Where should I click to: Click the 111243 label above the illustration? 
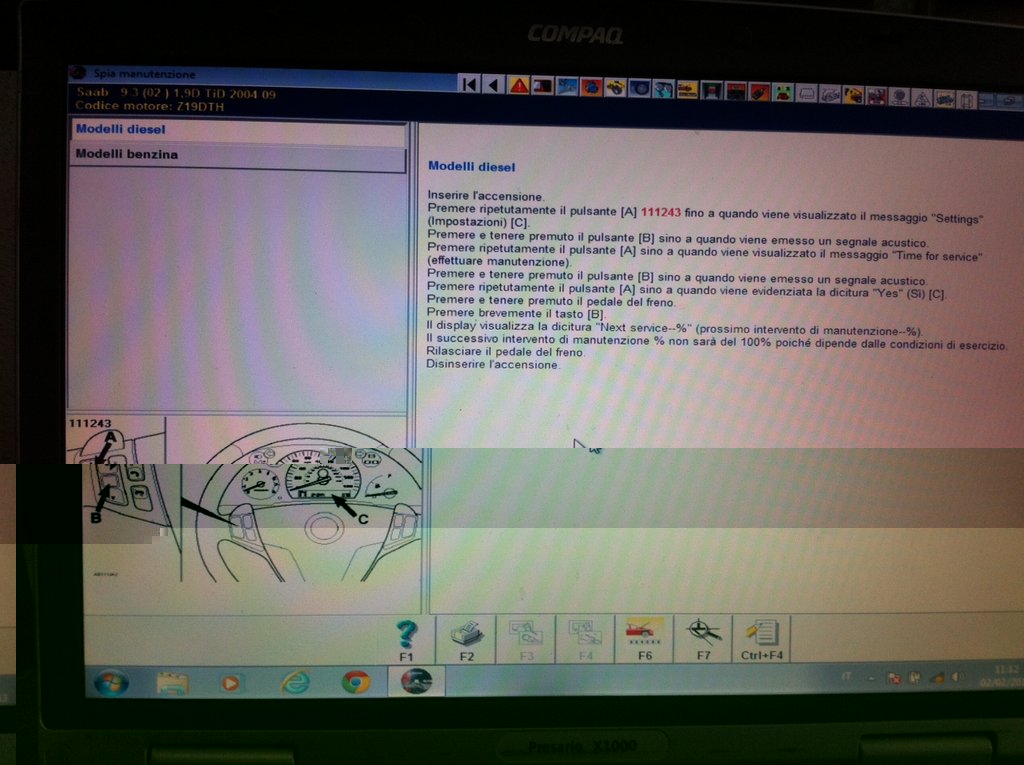tap(90, 423)
